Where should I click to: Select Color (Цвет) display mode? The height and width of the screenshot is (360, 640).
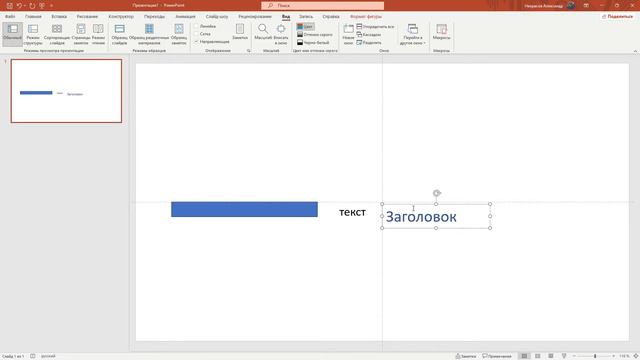[305, 27]
